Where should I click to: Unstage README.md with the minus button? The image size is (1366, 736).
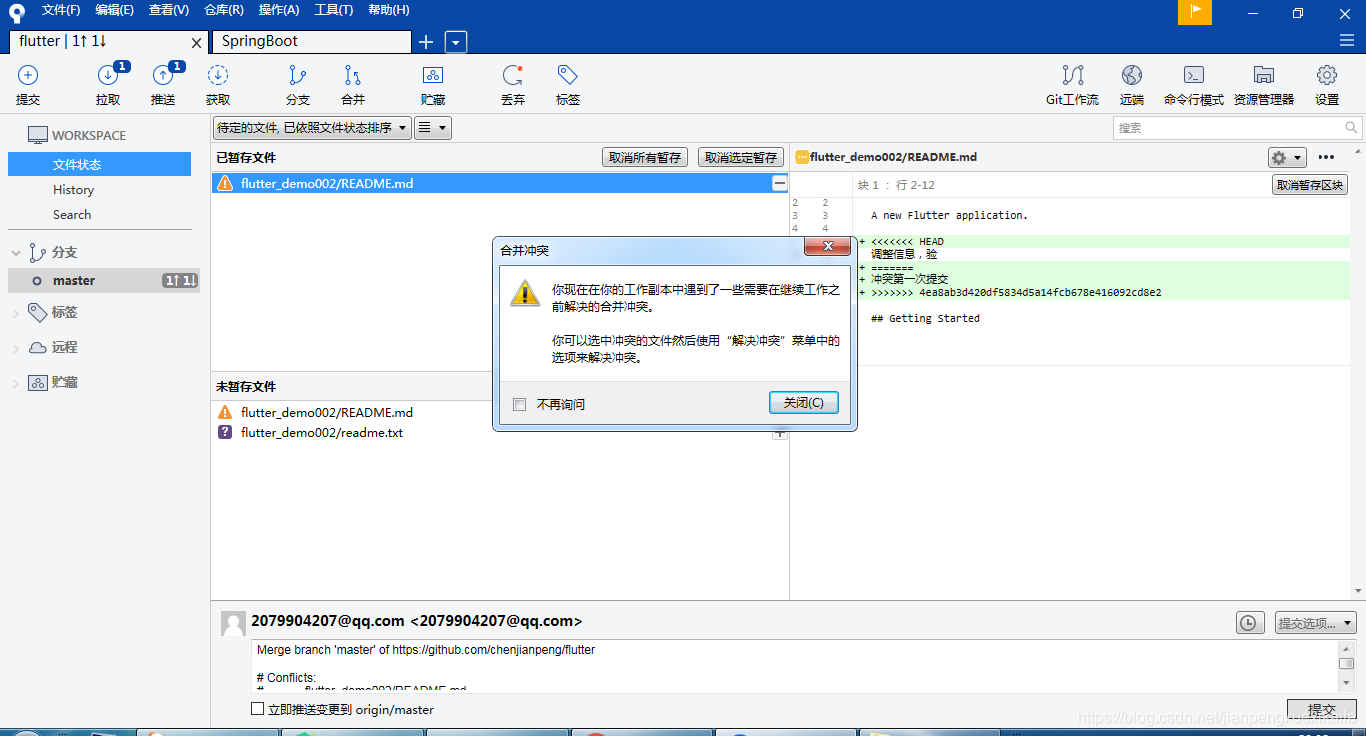[780, 183]
